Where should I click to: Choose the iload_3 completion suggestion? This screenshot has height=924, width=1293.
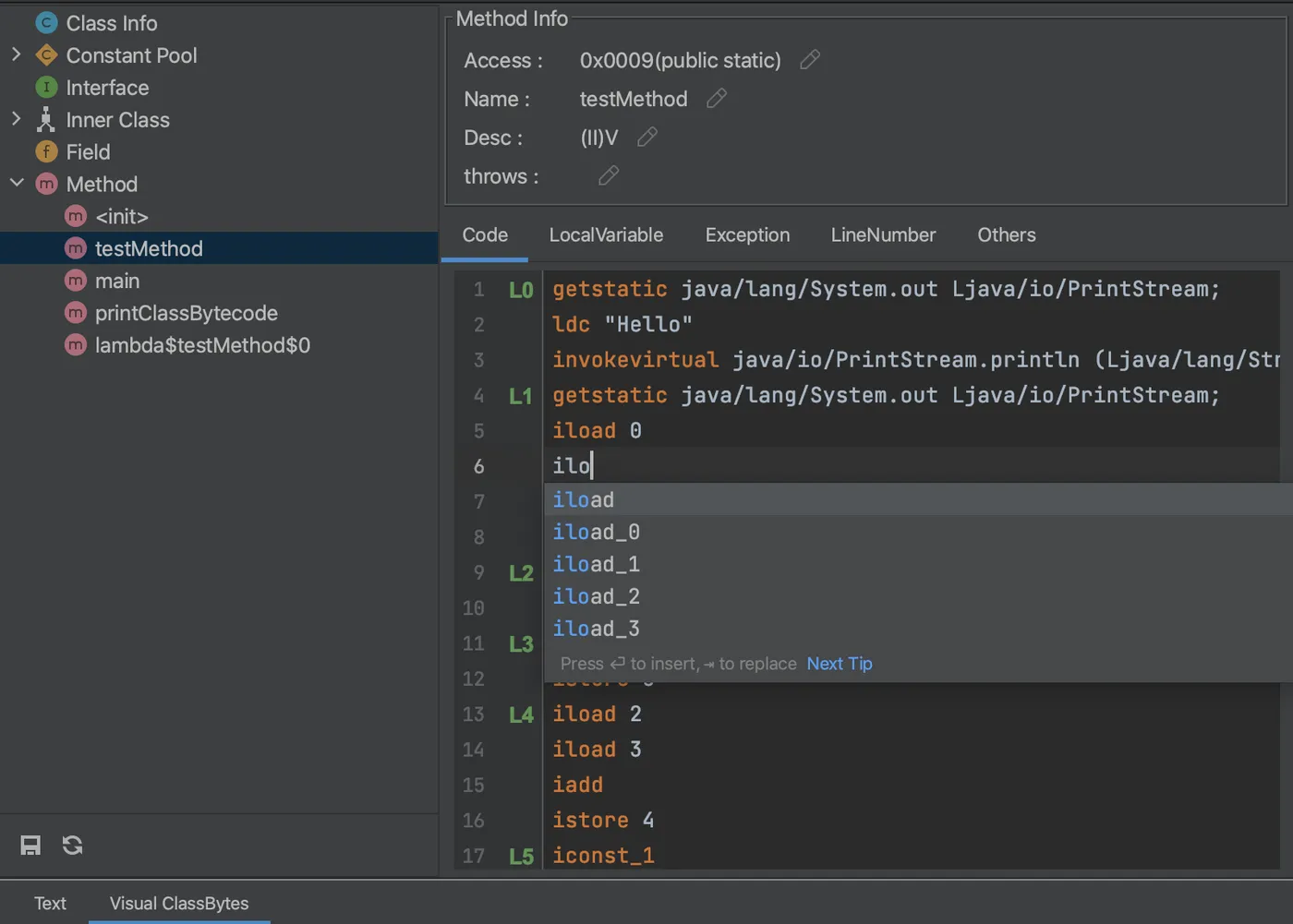click(x=918, y=629)
